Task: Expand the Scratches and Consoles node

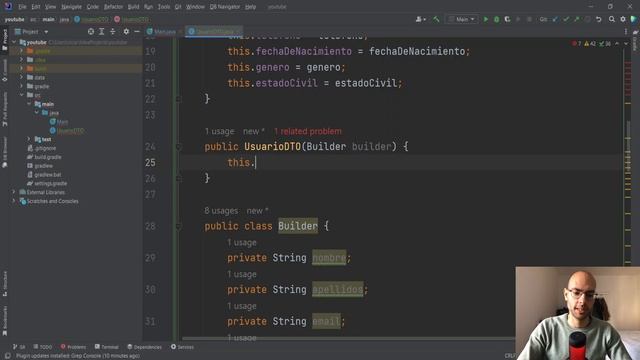Action: (x=14, y=201)
